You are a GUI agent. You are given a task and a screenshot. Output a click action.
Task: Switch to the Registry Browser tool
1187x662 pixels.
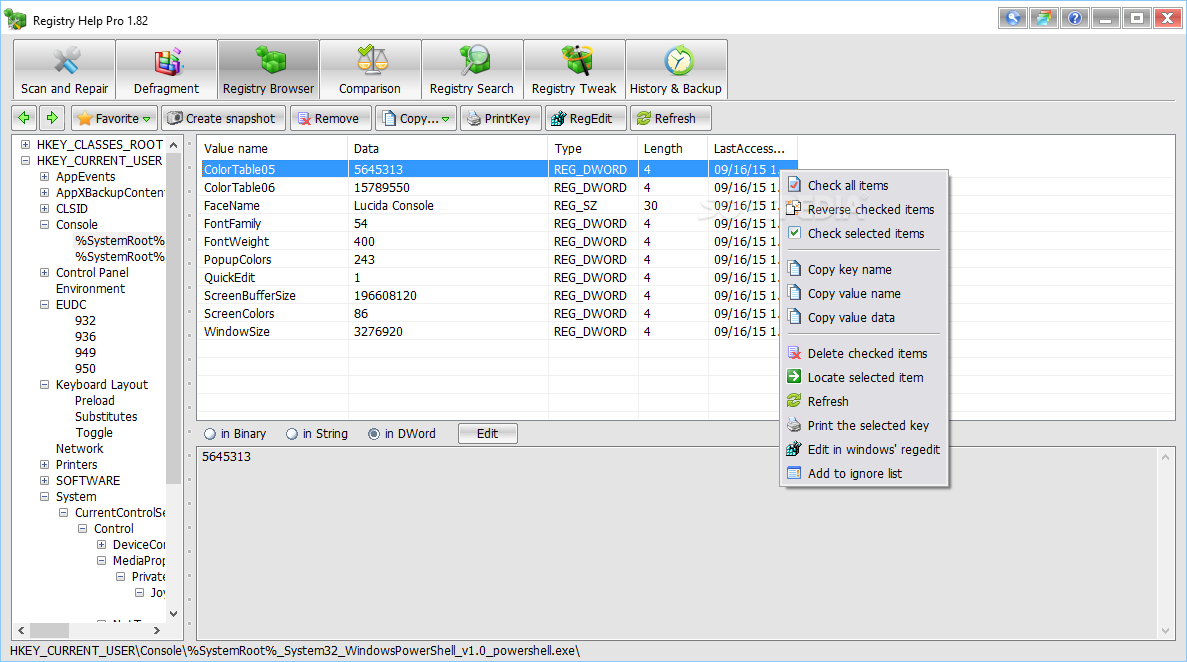(x=268, y=70)
